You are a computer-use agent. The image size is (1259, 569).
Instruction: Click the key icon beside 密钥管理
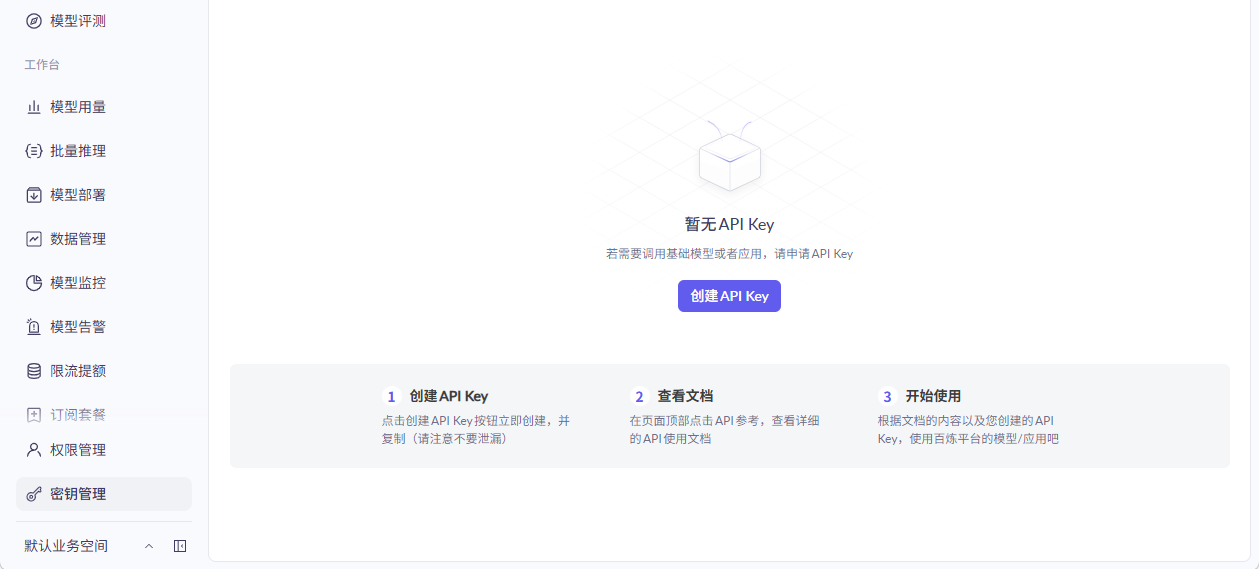34,494
